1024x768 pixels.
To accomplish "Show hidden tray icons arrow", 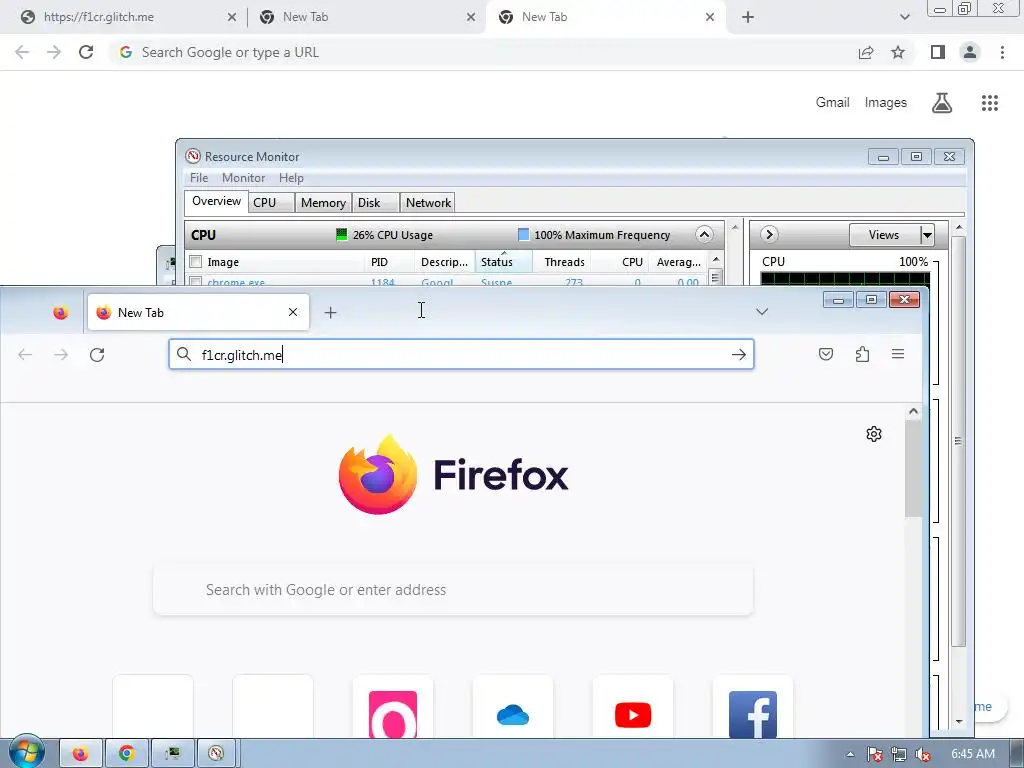I will [x=850, y=754].
